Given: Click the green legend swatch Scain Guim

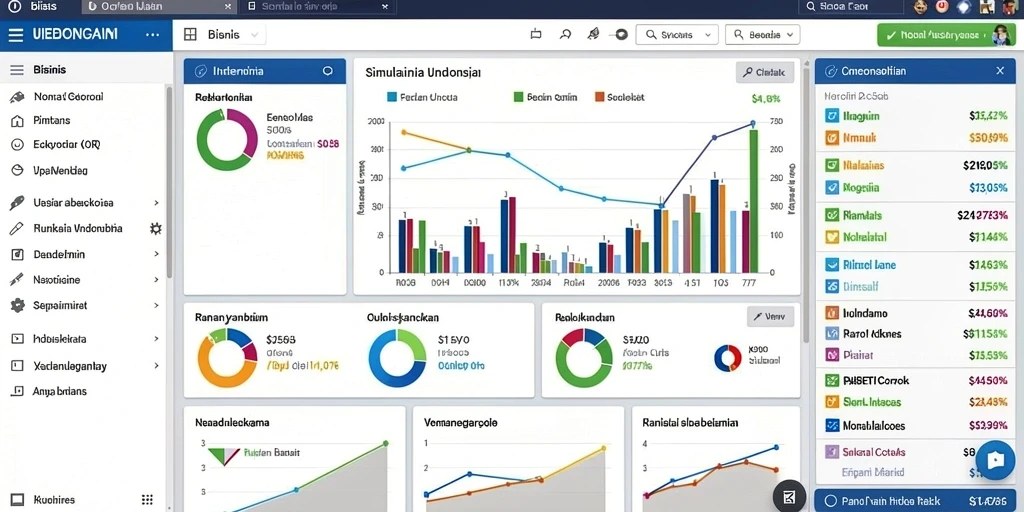Looking at the screenshot, I should coord(519,97).
